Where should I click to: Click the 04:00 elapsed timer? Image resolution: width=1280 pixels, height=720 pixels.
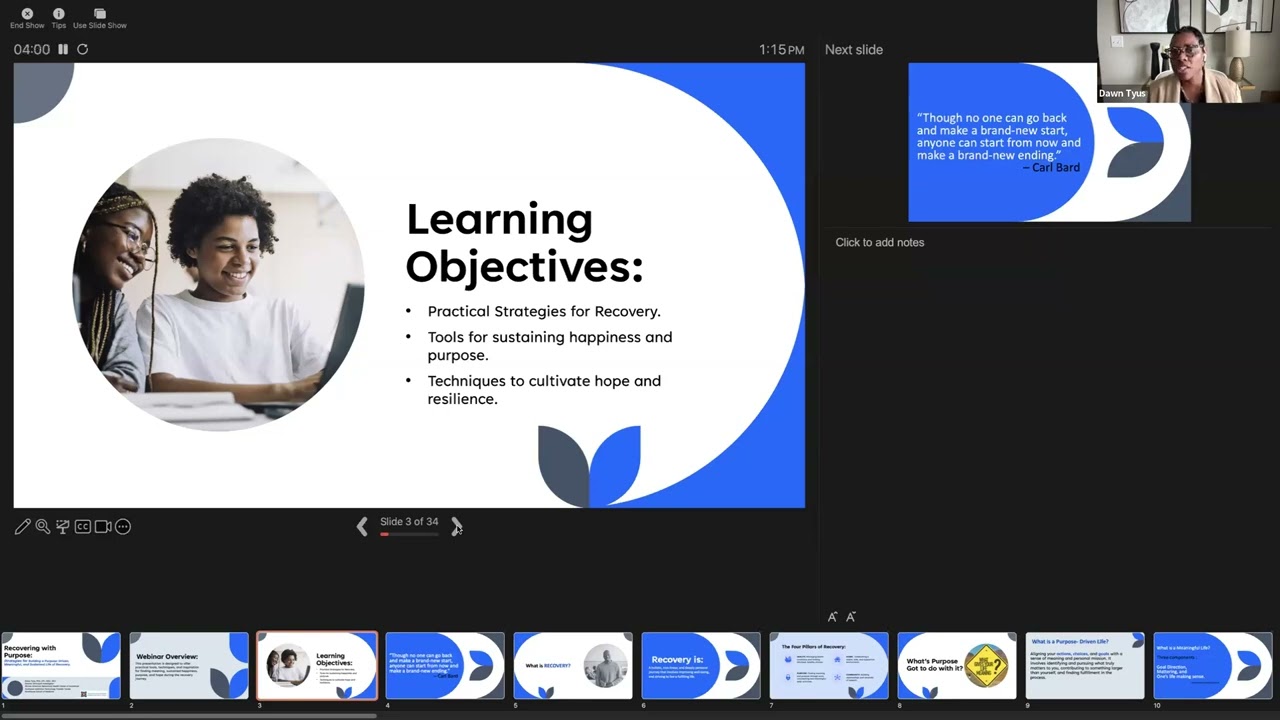32,49
